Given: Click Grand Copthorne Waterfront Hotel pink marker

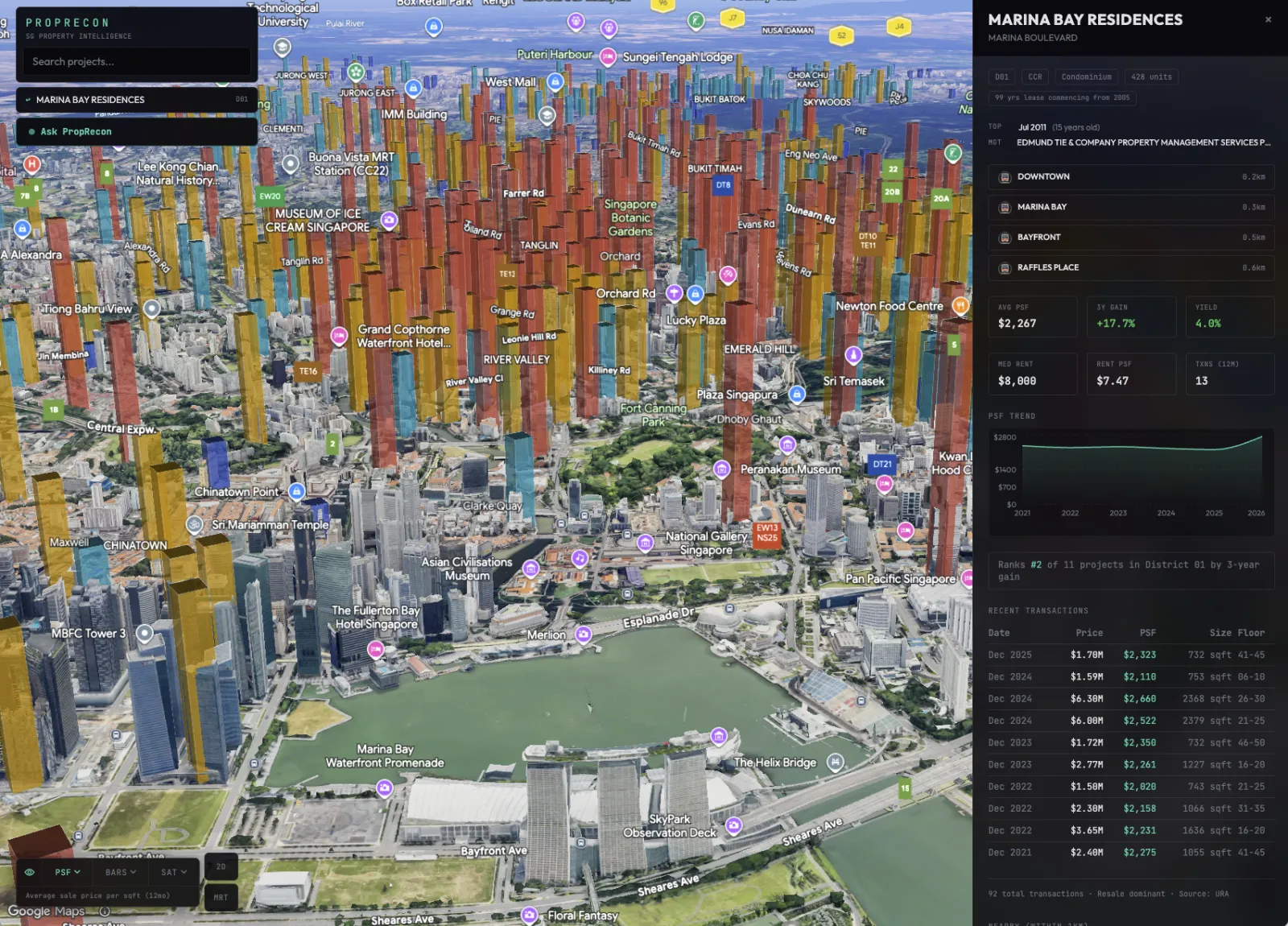Looking at the screenshot, I should coord(339,335).
